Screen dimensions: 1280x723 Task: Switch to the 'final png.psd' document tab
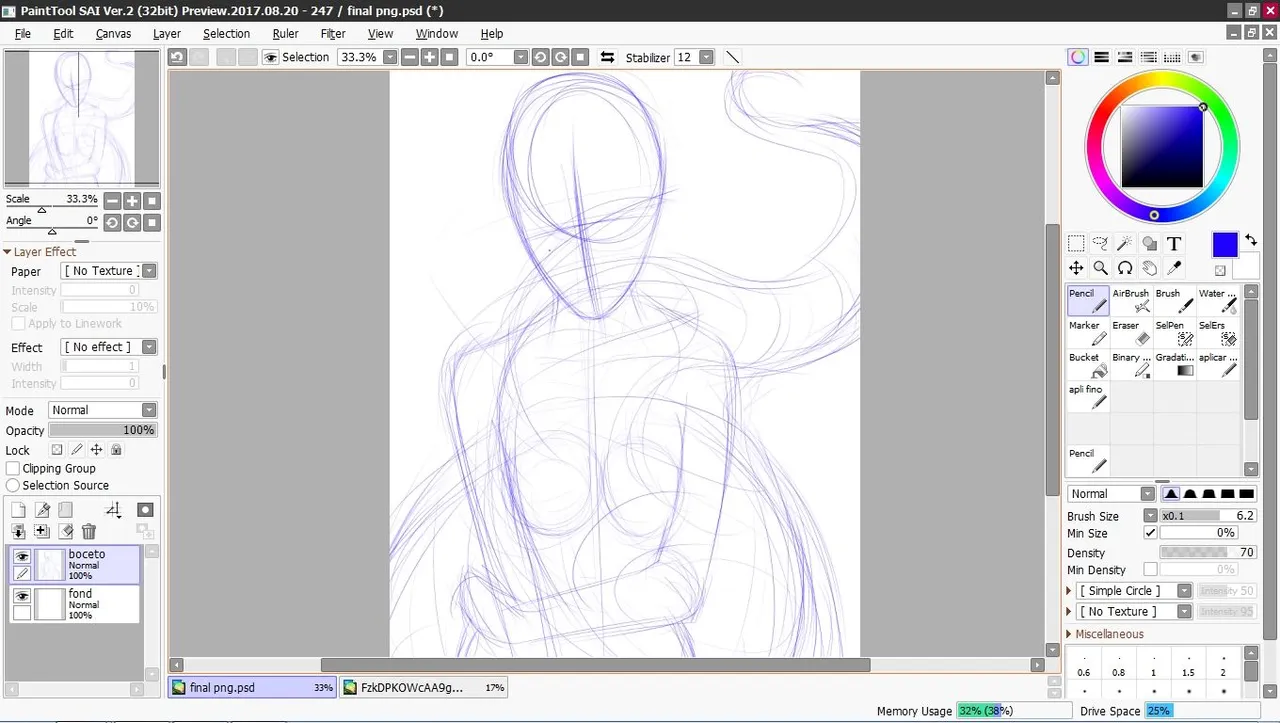coord(252,687)
